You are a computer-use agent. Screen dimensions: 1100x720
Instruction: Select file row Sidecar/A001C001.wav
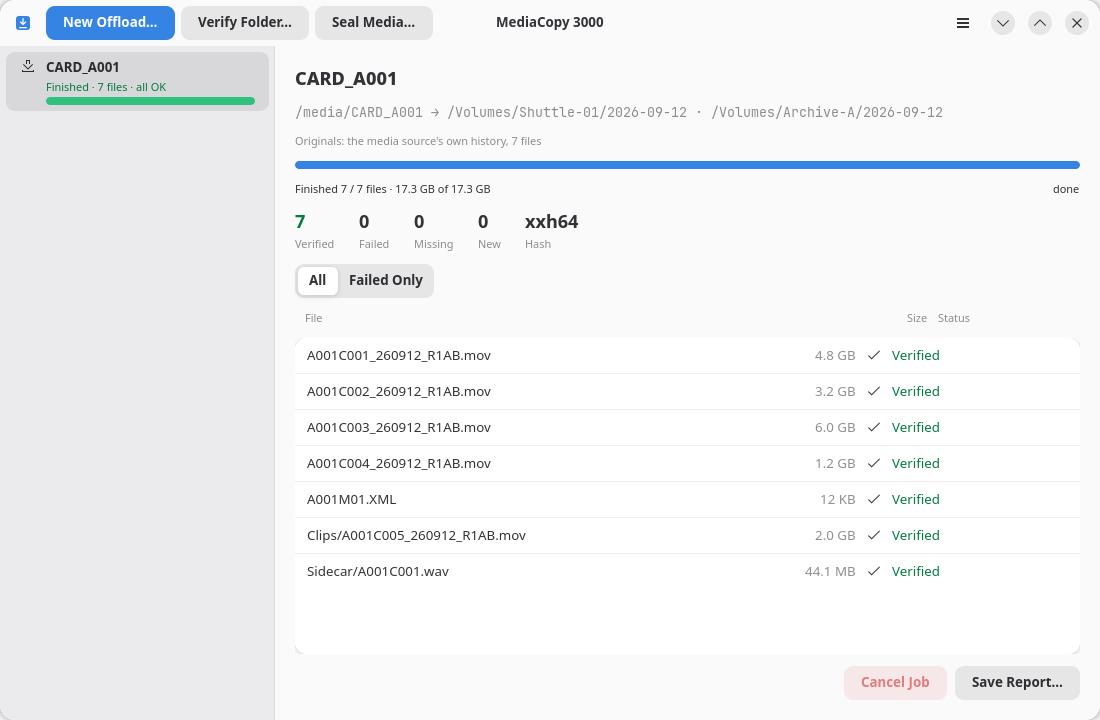click(687, 571)
